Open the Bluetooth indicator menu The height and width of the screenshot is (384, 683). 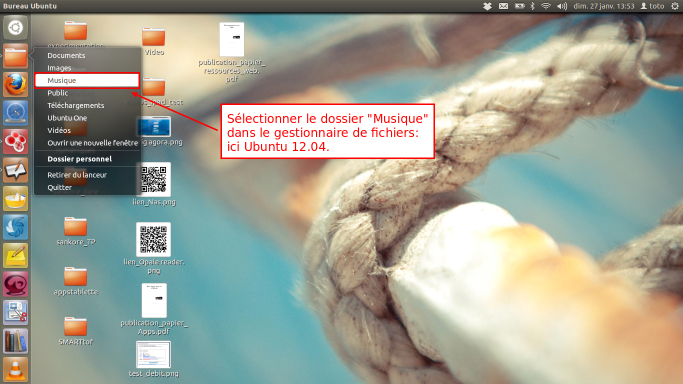point(532,6)
